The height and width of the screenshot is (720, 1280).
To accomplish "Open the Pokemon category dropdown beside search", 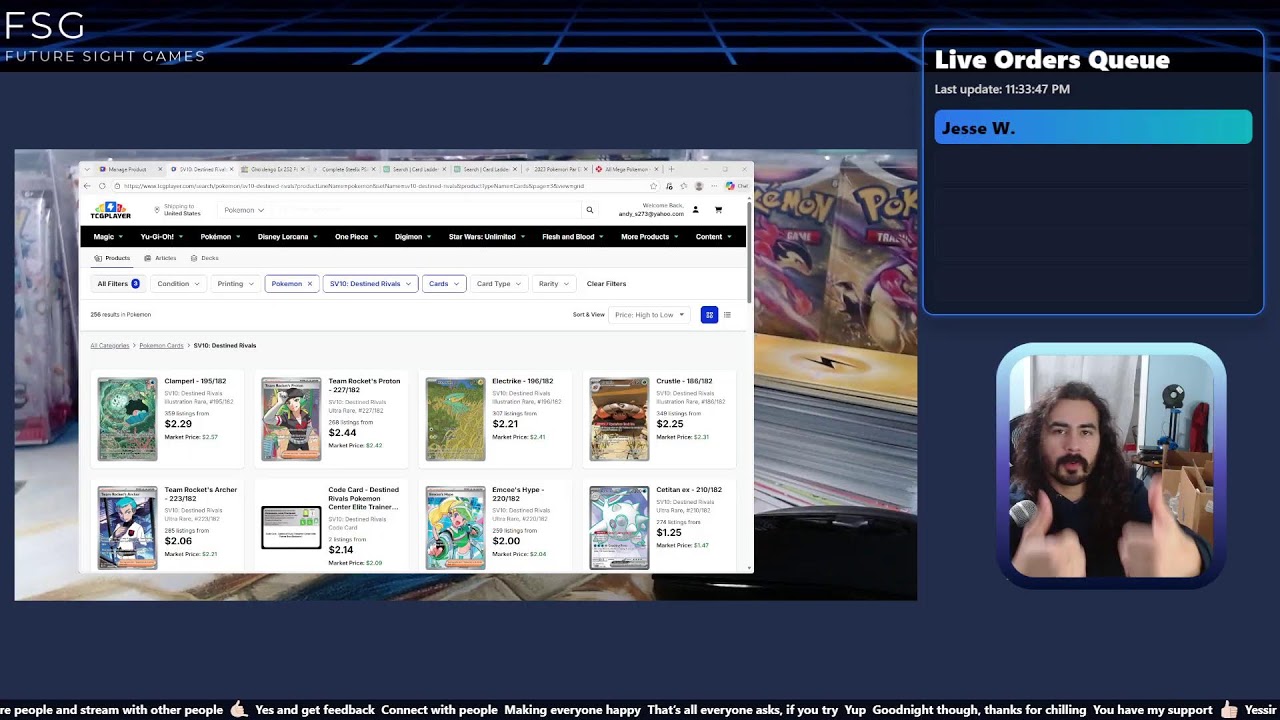I will [x=244, y=210].
